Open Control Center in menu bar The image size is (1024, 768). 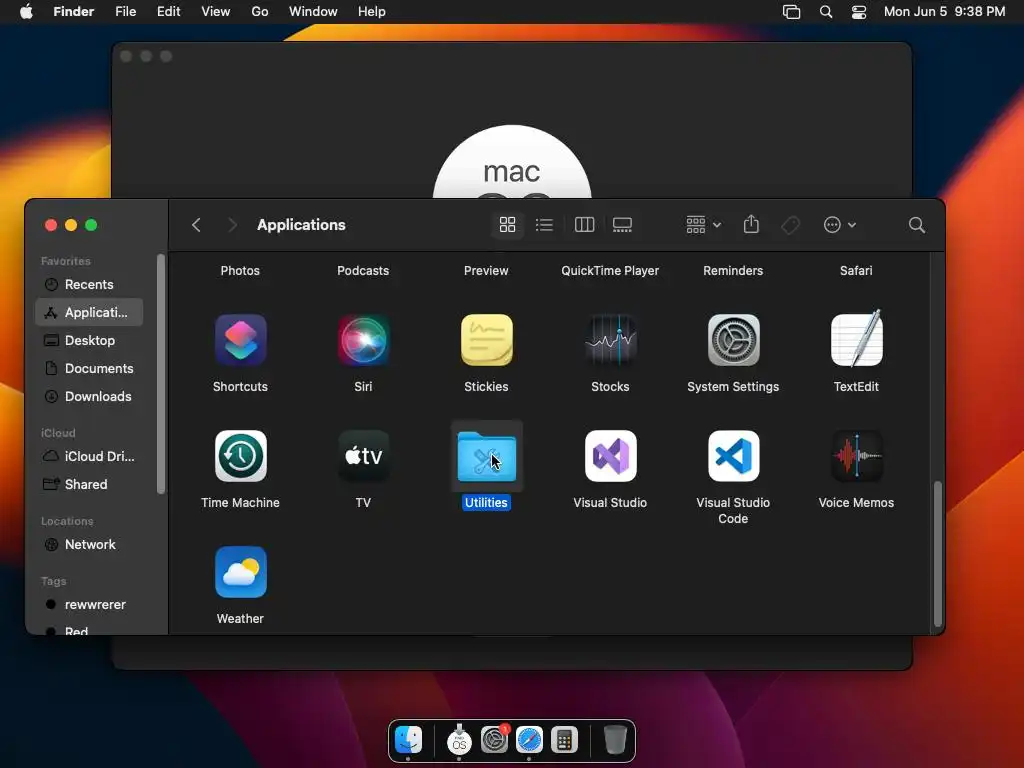(859, 12)
